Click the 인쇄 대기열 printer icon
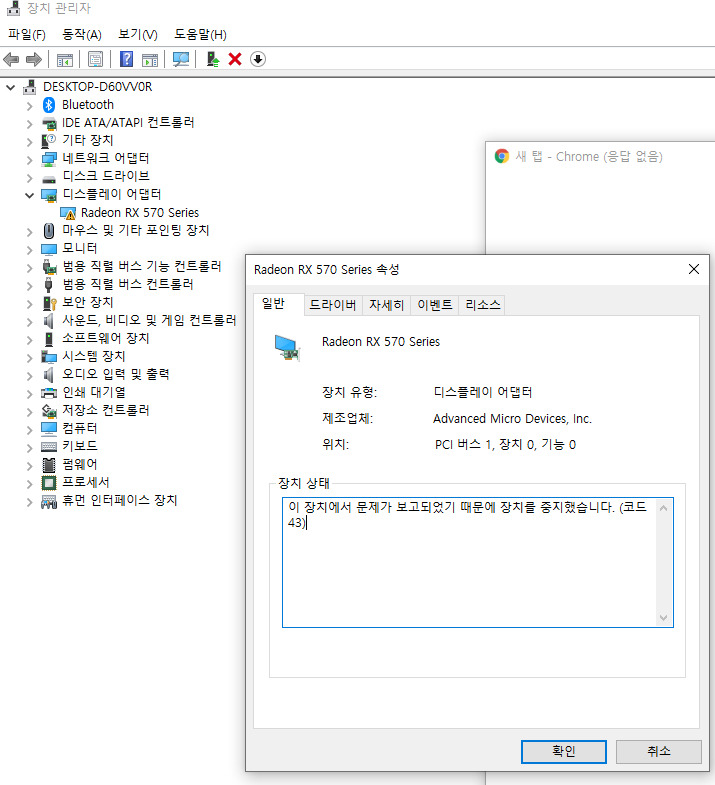Image resolution: width=715 pixels, height=785 pixels. pos(49,393)
